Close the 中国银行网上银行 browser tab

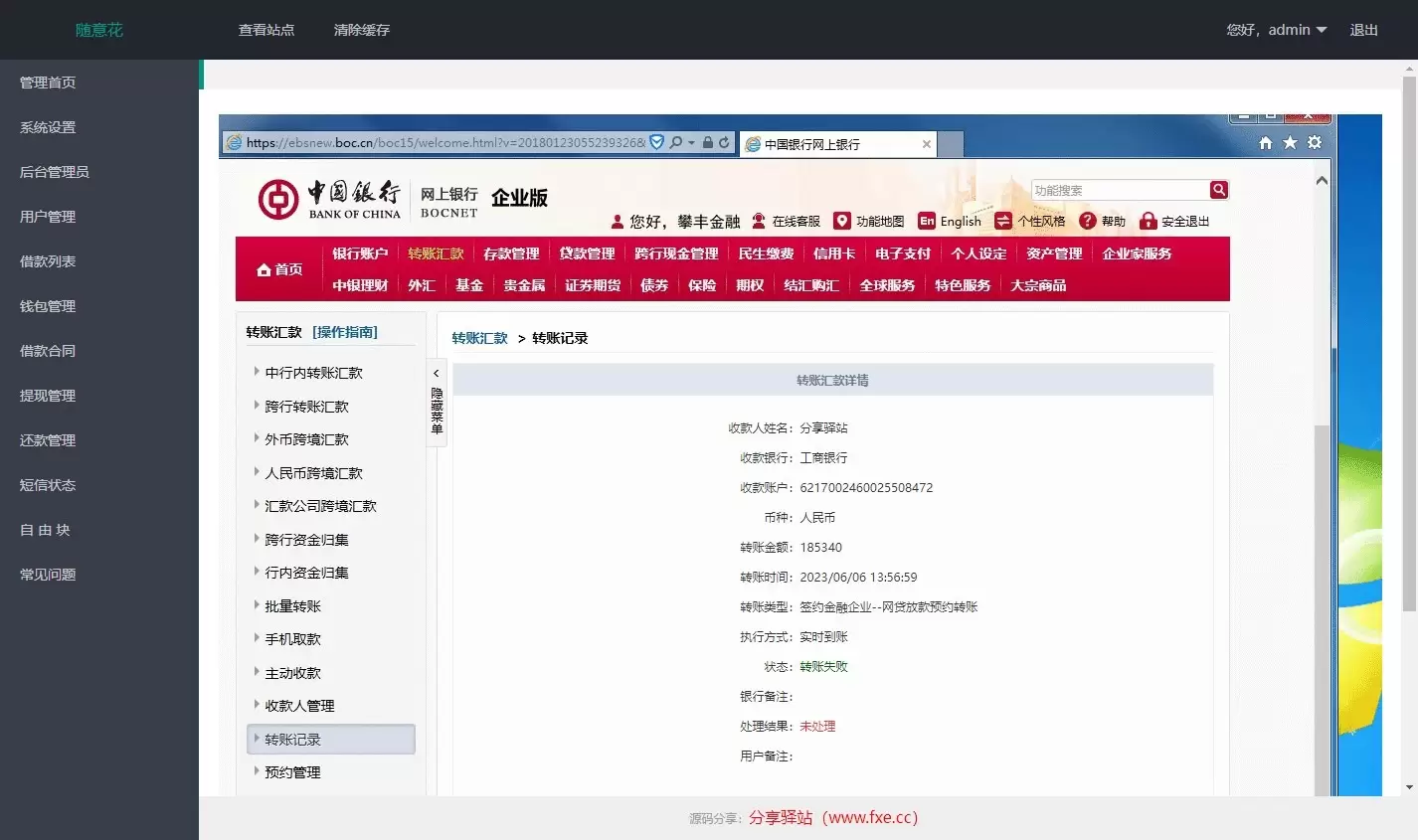click(927, 144)
